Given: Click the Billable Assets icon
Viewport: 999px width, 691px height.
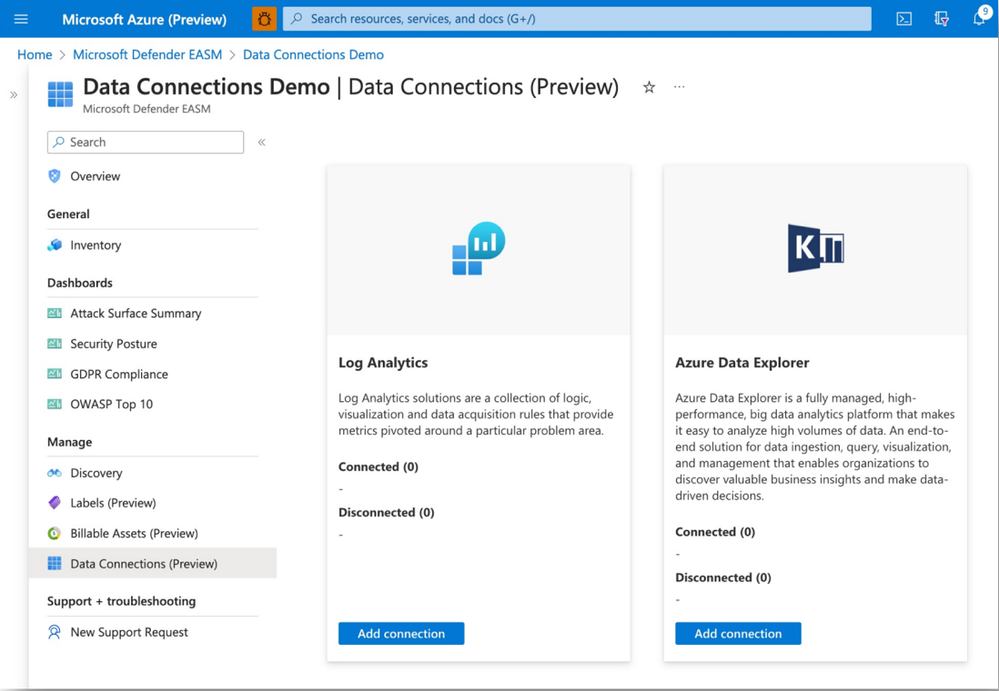Looking at the screenshot, I should pyautogui.click(x=55, y=533).
